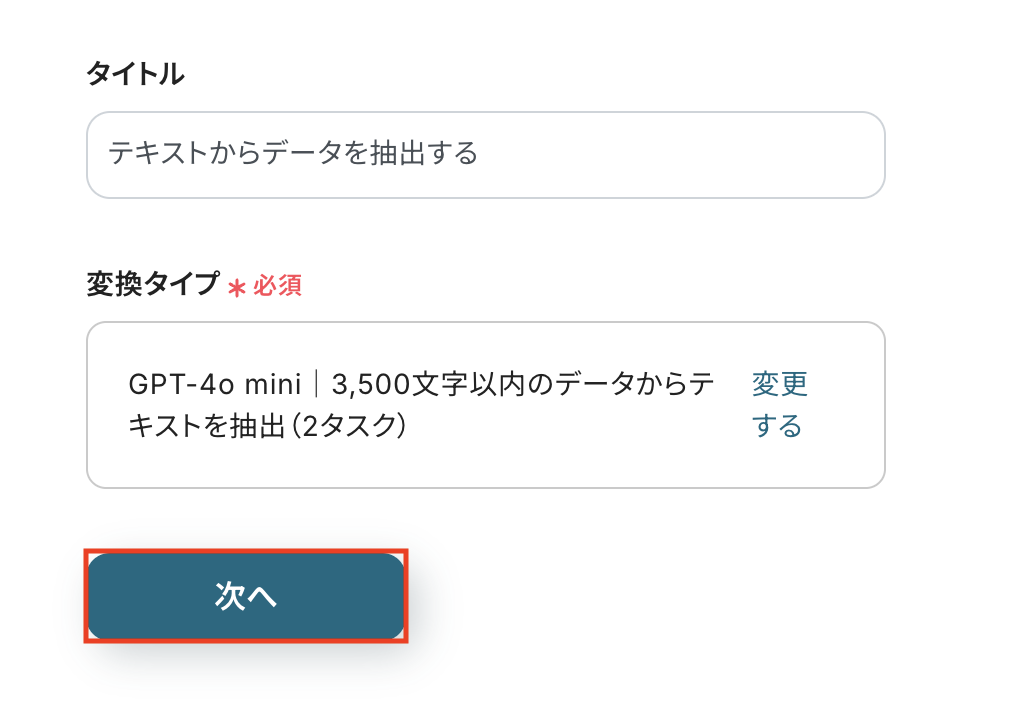This screenshot has width=1018, height=720.
Task: Click the 変換タイプ field label
Action: click(x=152, y=285)
